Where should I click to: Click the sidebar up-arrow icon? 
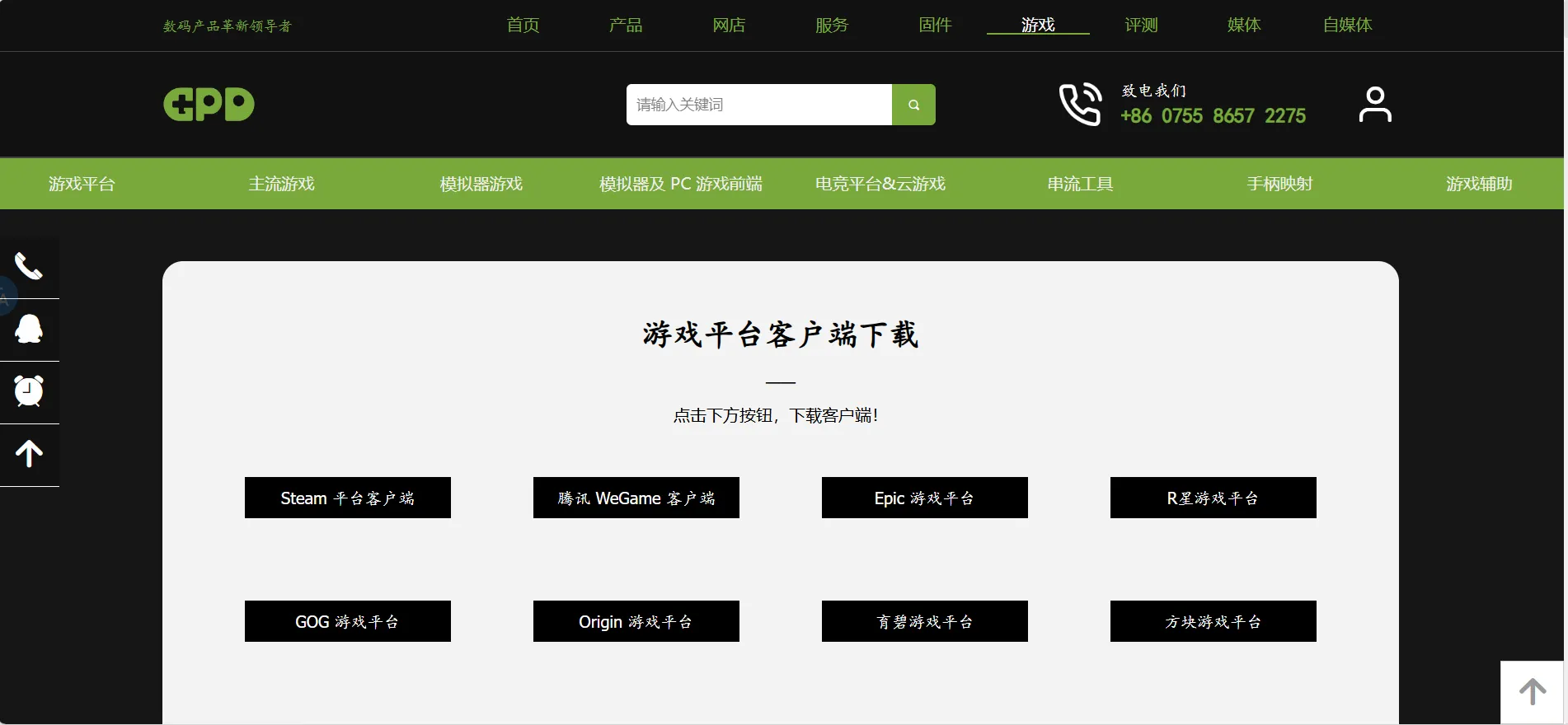pos(29,454)
